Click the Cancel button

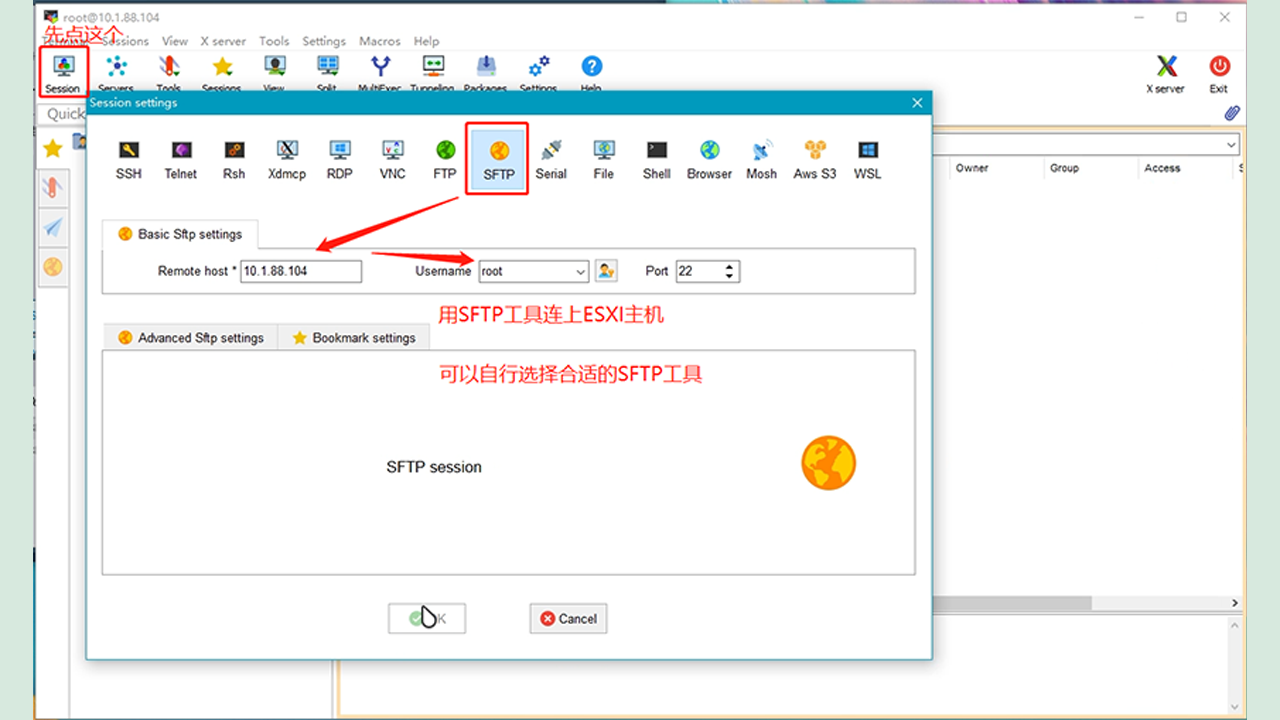point(568,619)
